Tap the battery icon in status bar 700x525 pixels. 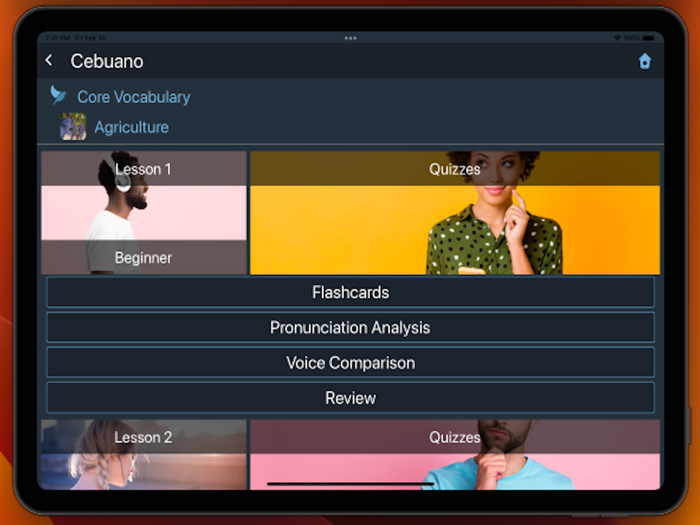649,38
